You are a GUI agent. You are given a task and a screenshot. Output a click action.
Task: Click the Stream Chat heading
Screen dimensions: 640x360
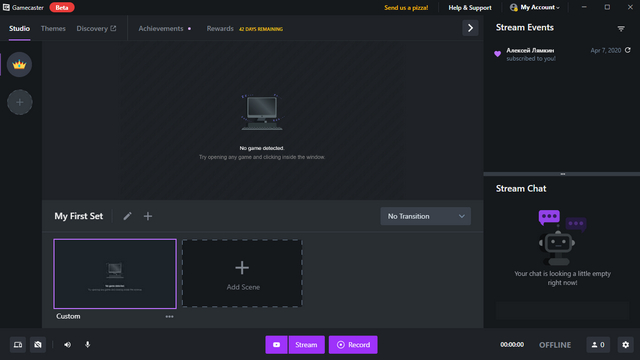coord(521,189)
